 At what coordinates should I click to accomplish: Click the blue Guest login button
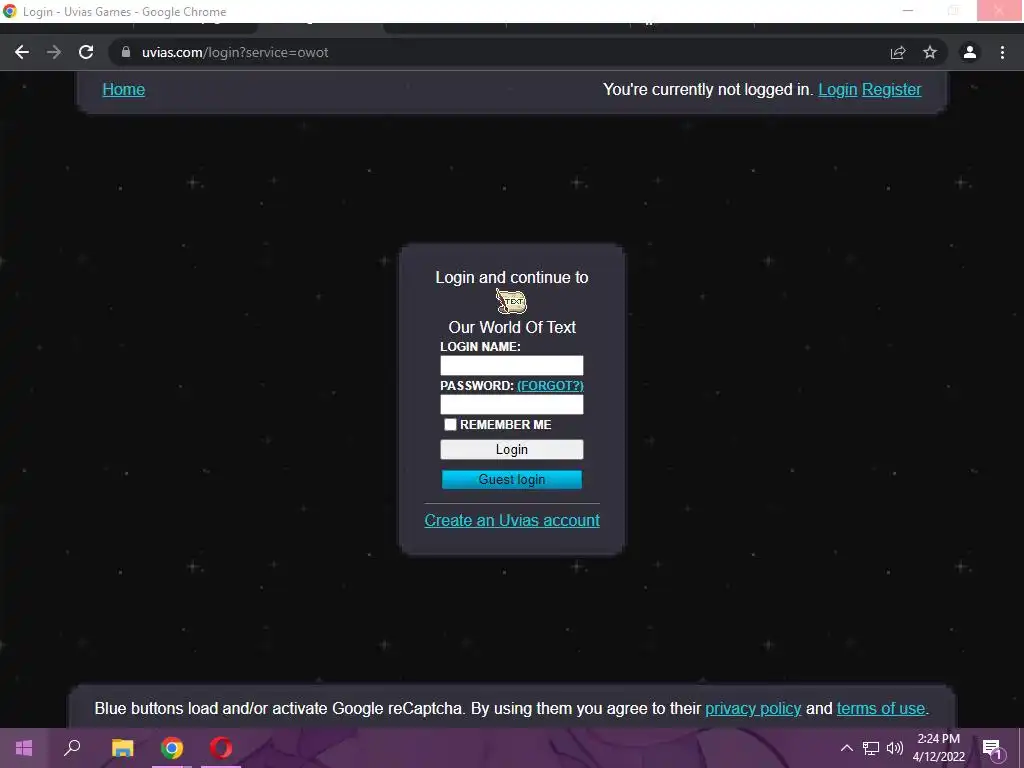(x=511, y=479)
